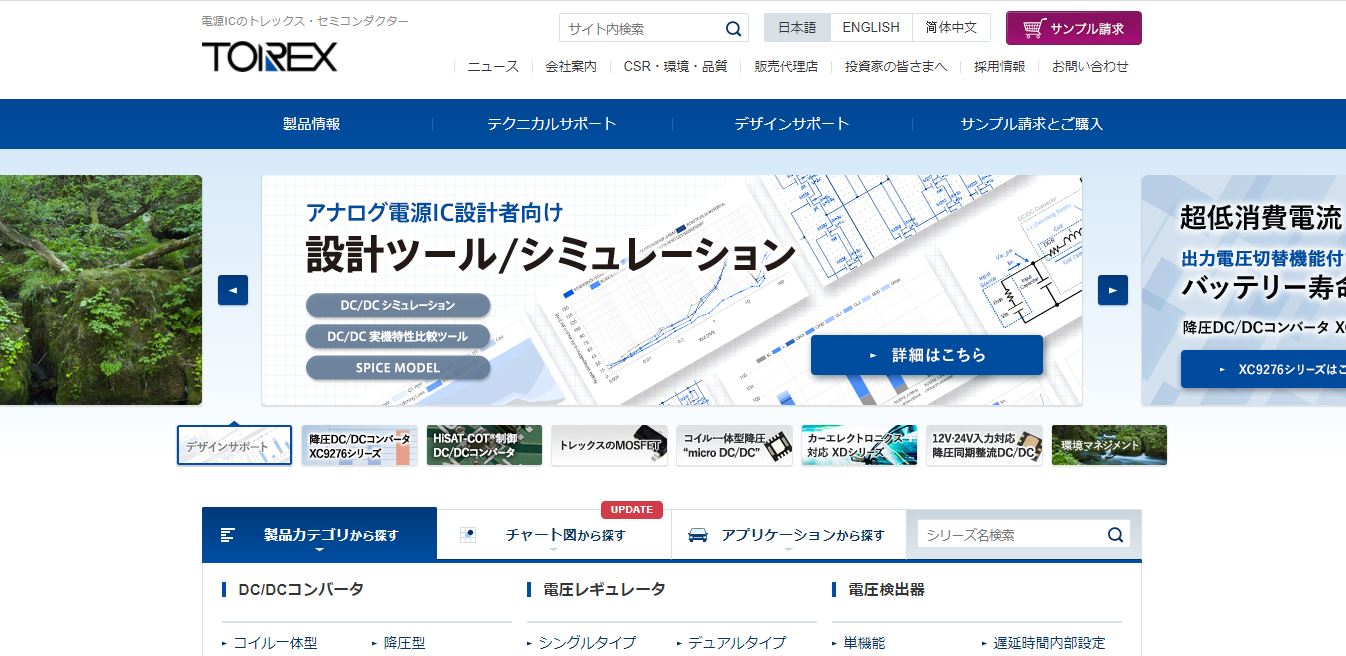Open the シングルタイプ product link
The width and height of the screenshot is (1346, 656).
point(587,643)
